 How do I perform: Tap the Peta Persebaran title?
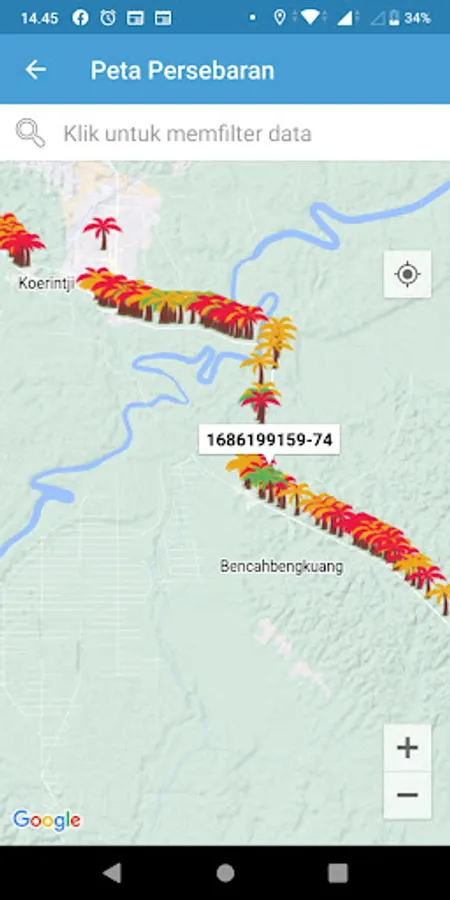183,70
